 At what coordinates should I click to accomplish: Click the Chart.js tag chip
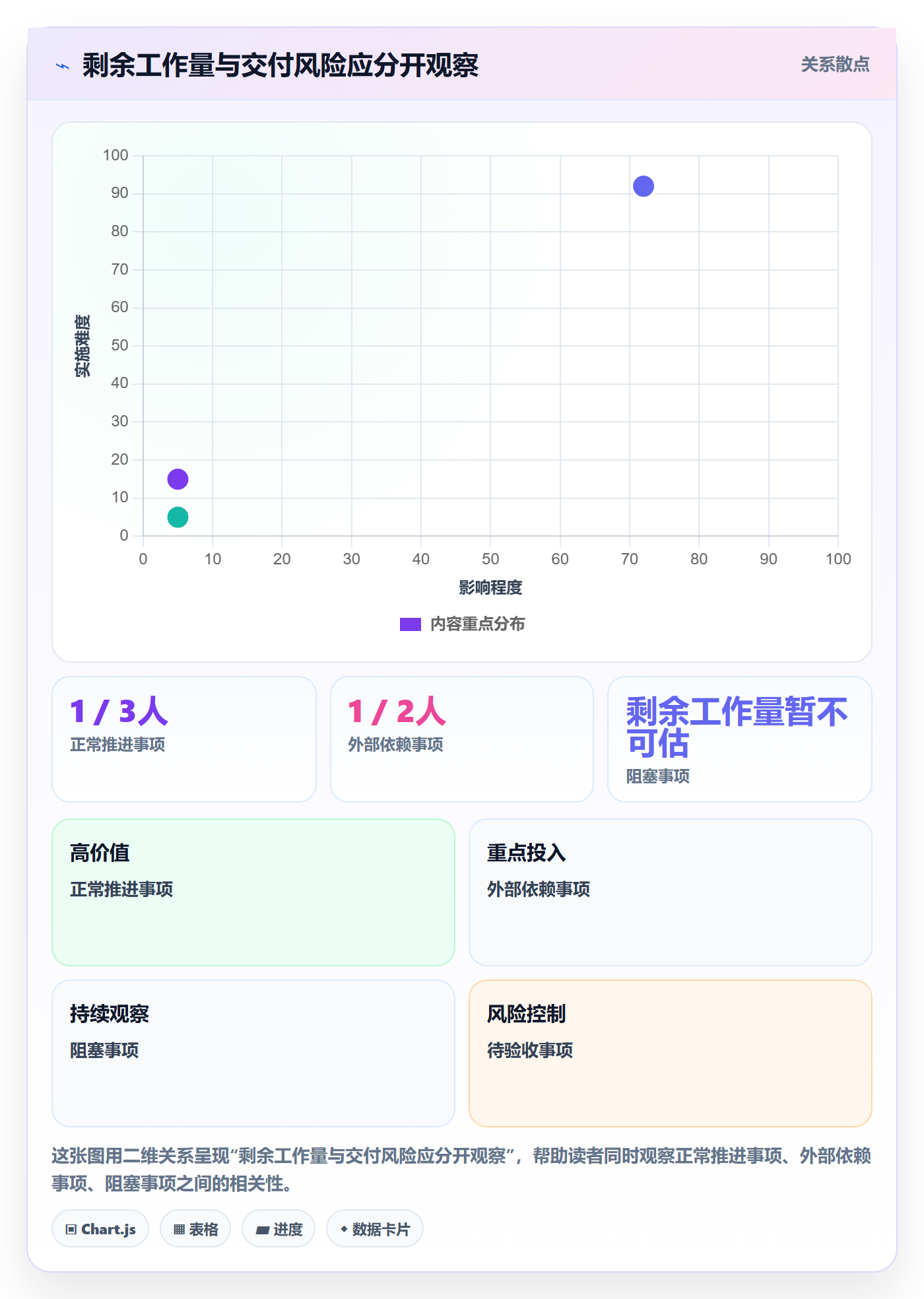coord(100,1229)
